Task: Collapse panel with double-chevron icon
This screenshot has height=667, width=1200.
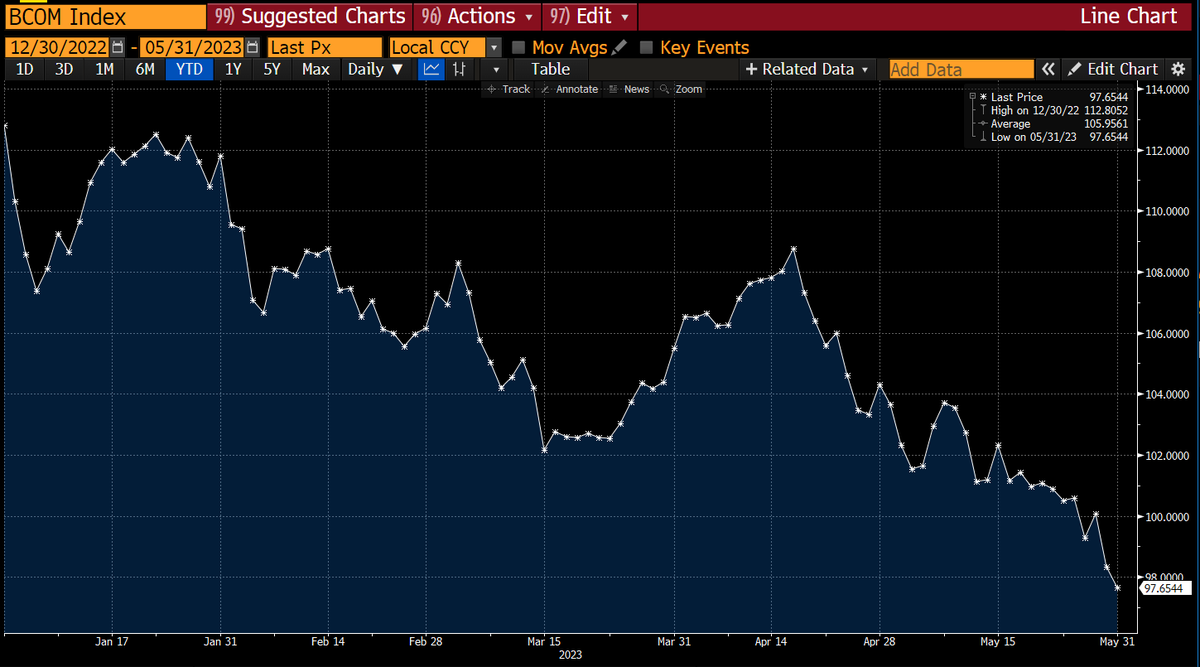Action: [x=1048, y=69]
